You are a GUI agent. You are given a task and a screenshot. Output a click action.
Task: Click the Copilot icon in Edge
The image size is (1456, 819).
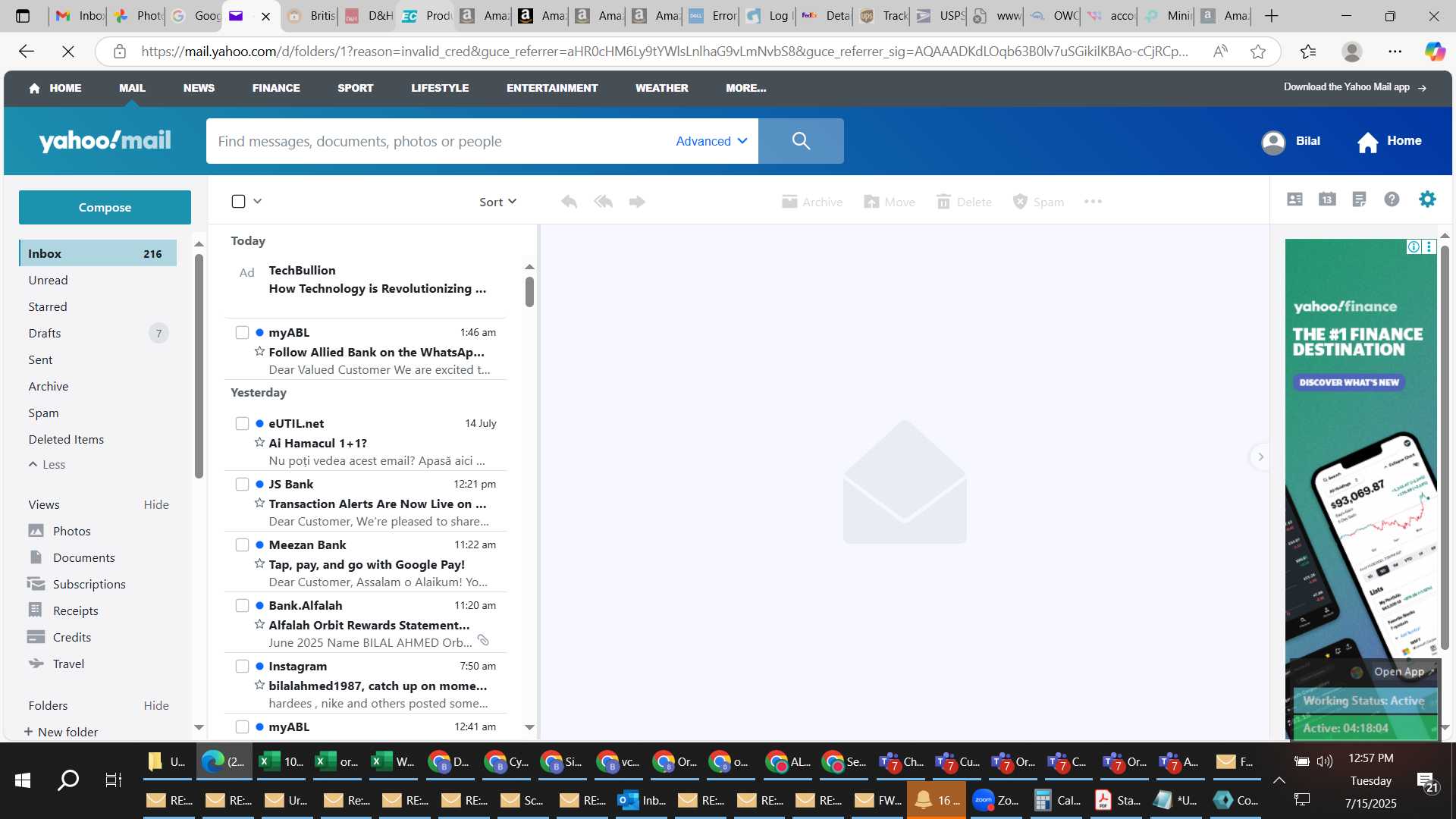(x=1434, y=52)
